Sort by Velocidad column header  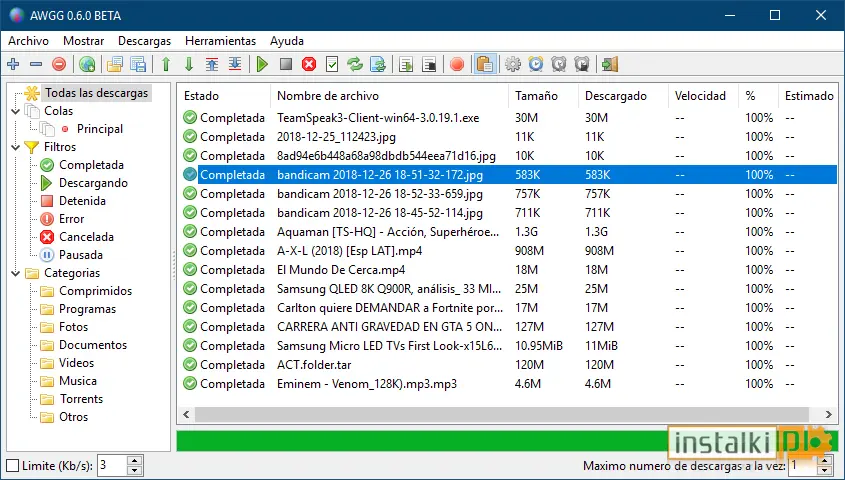[703, 96]
